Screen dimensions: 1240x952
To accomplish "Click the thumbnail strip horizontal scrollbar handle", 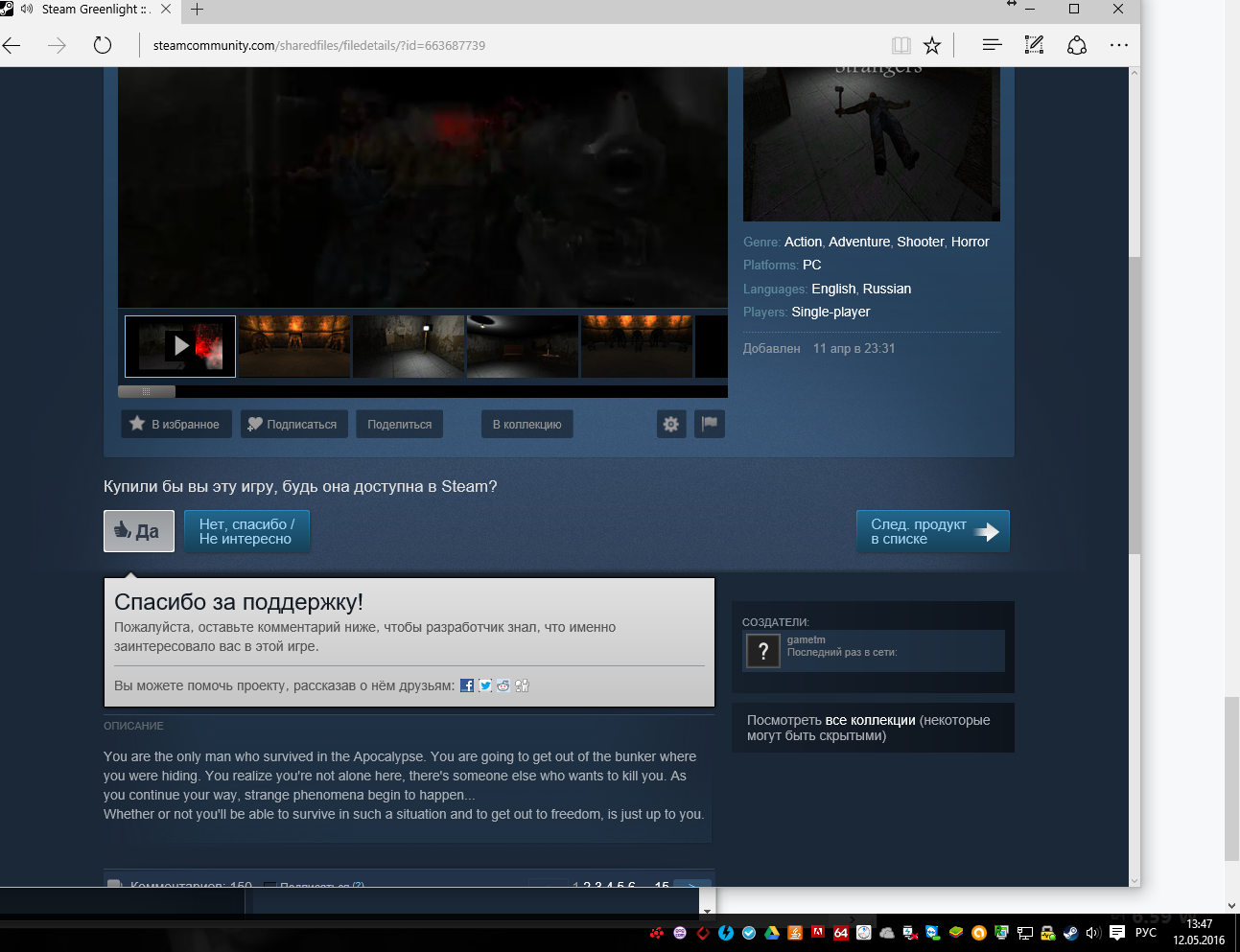I will (x=147, y=391).
